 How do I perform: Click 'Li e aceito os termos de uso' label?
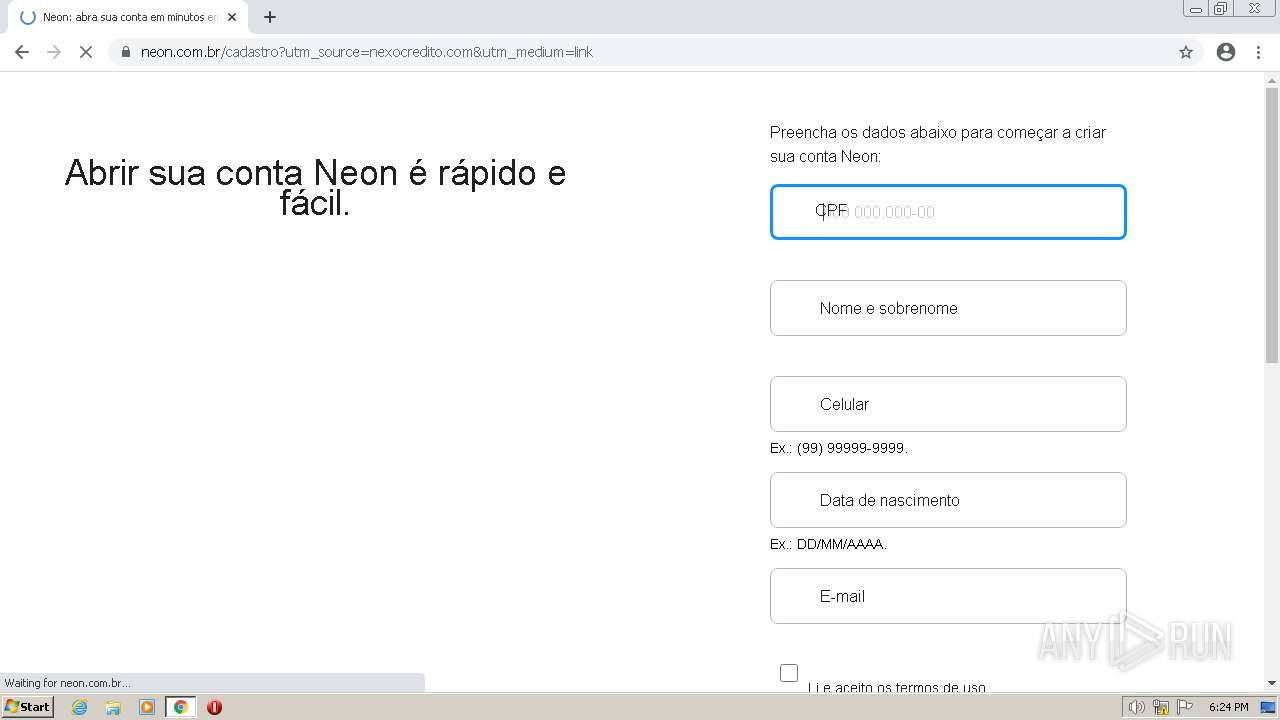point(897,687)
